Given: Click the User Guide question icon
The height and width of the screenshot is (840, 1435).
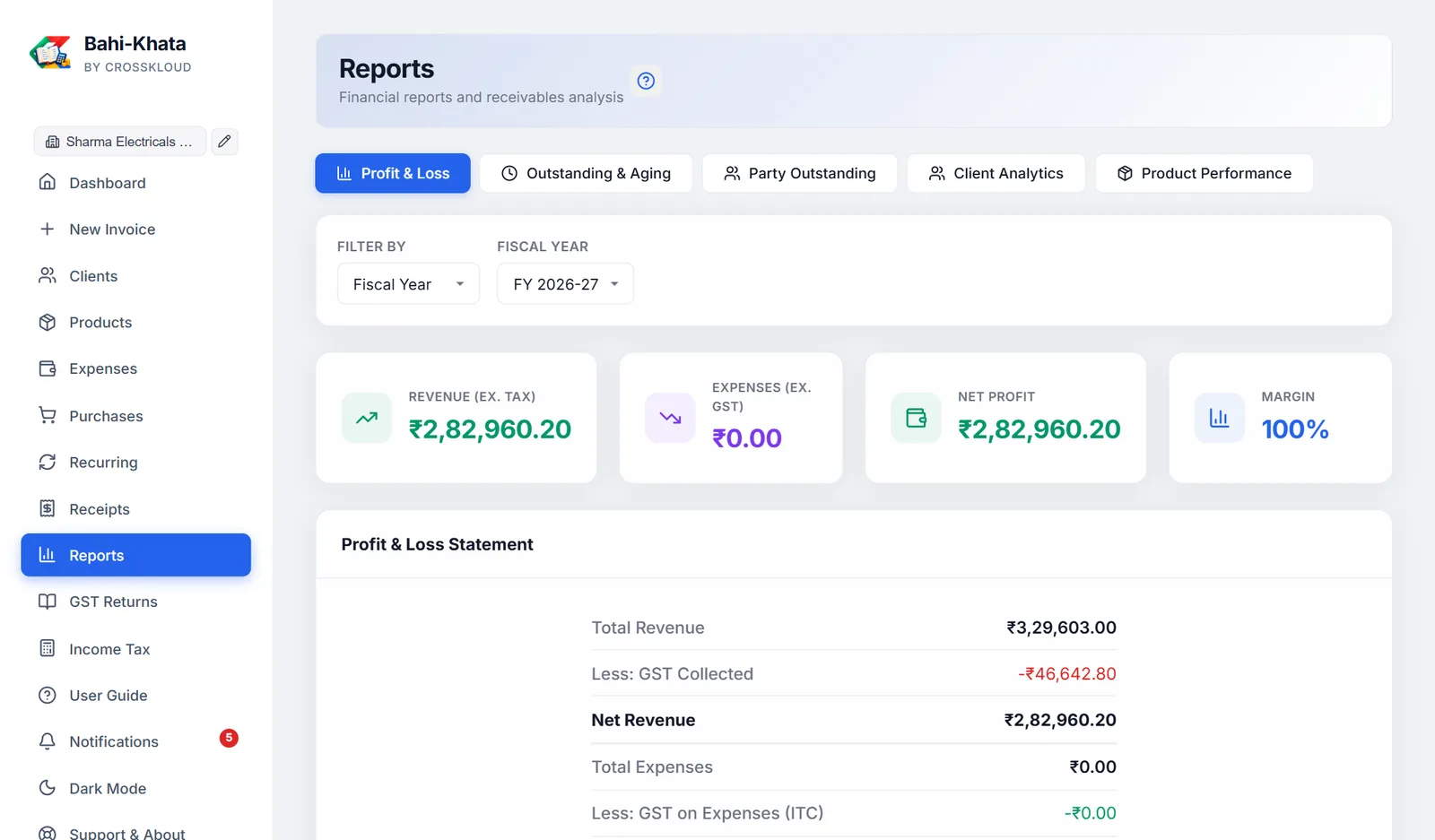Looking at the screenshot, I should click(x=48, y=695).
